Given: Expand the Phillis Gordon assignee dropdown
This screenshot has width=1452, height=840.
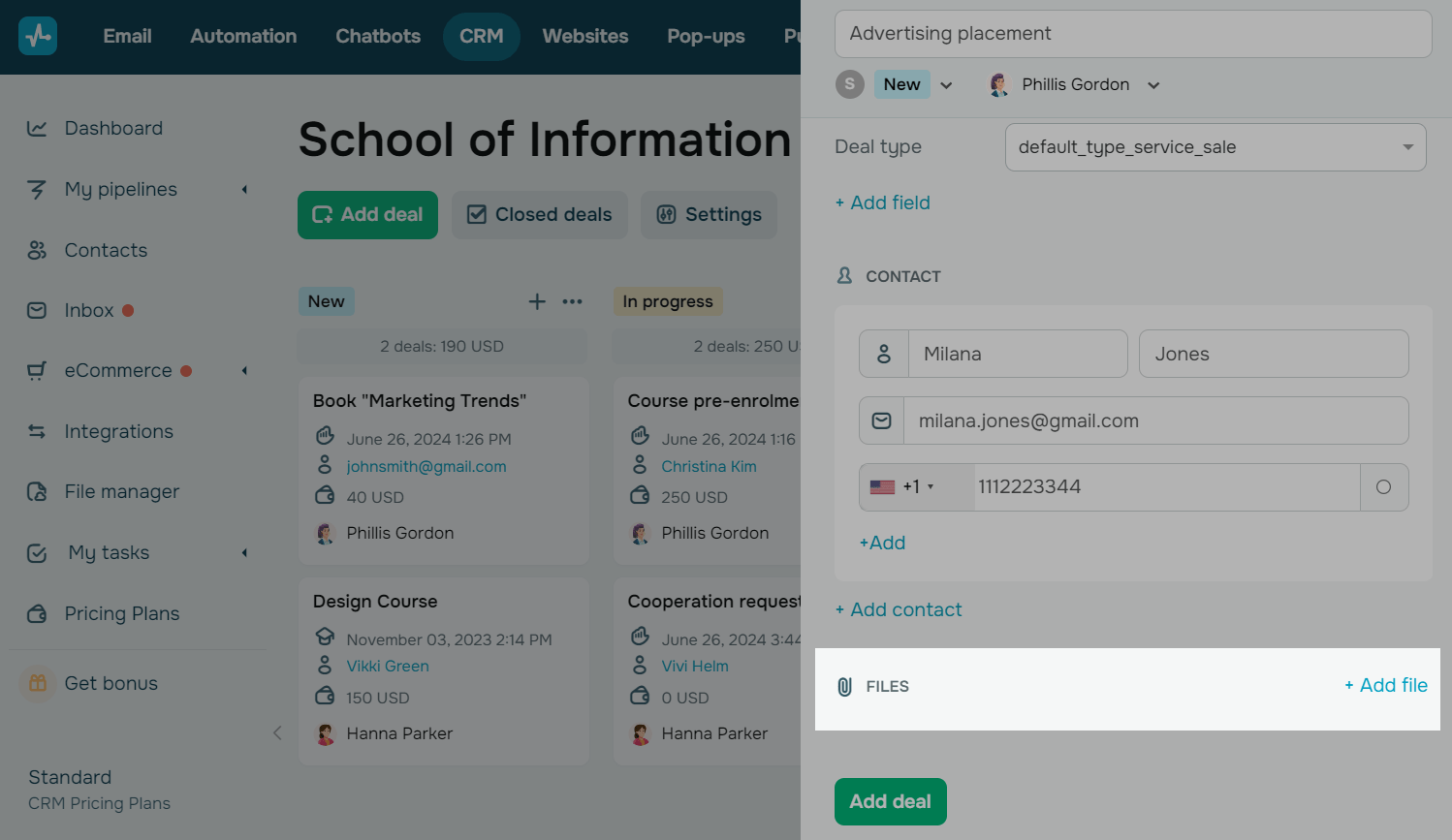Looking at the screenshot, I should click(1153, 85).
